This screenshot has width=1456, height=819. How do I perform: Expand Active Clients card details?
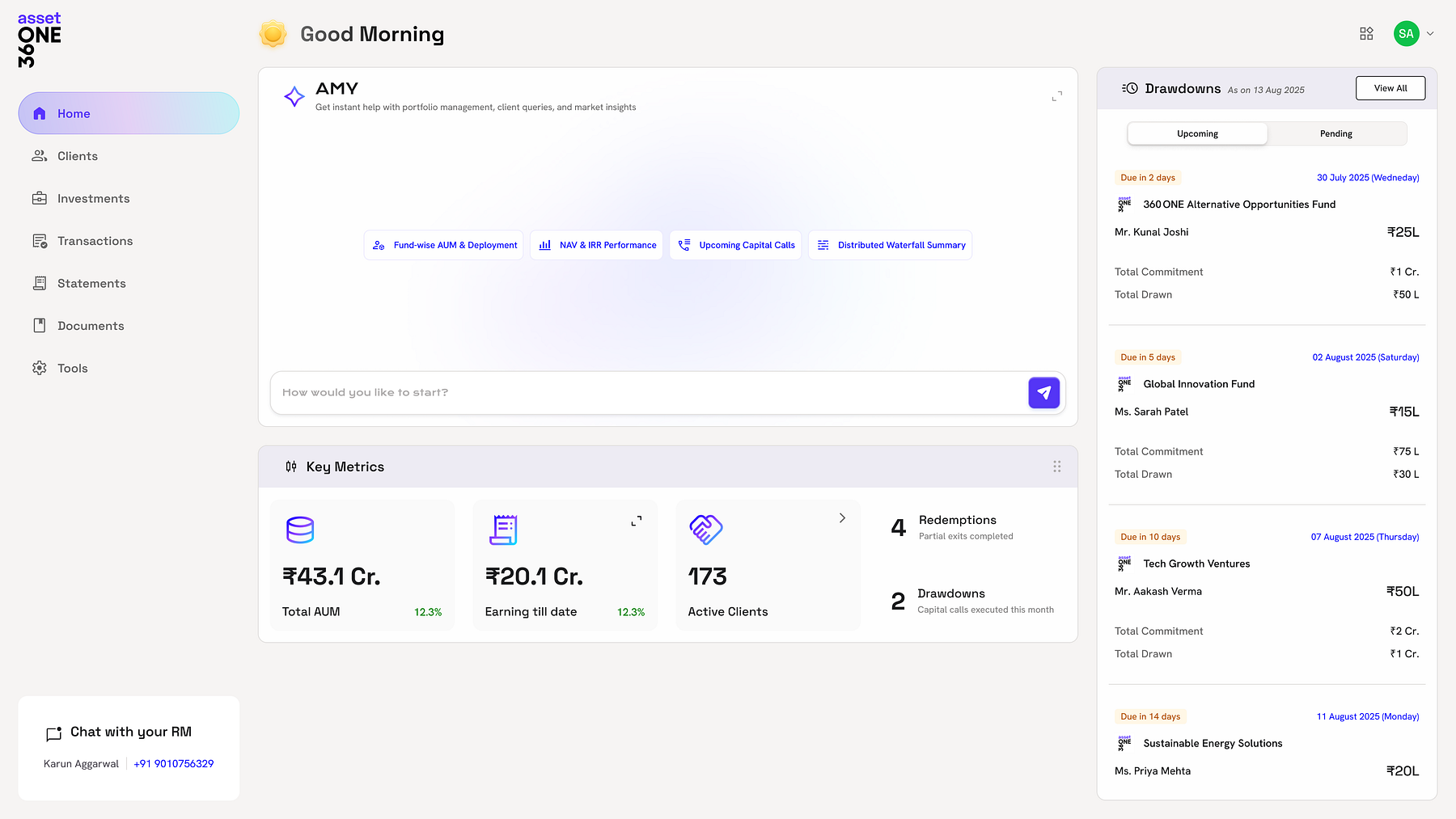[x=842, y=517]
